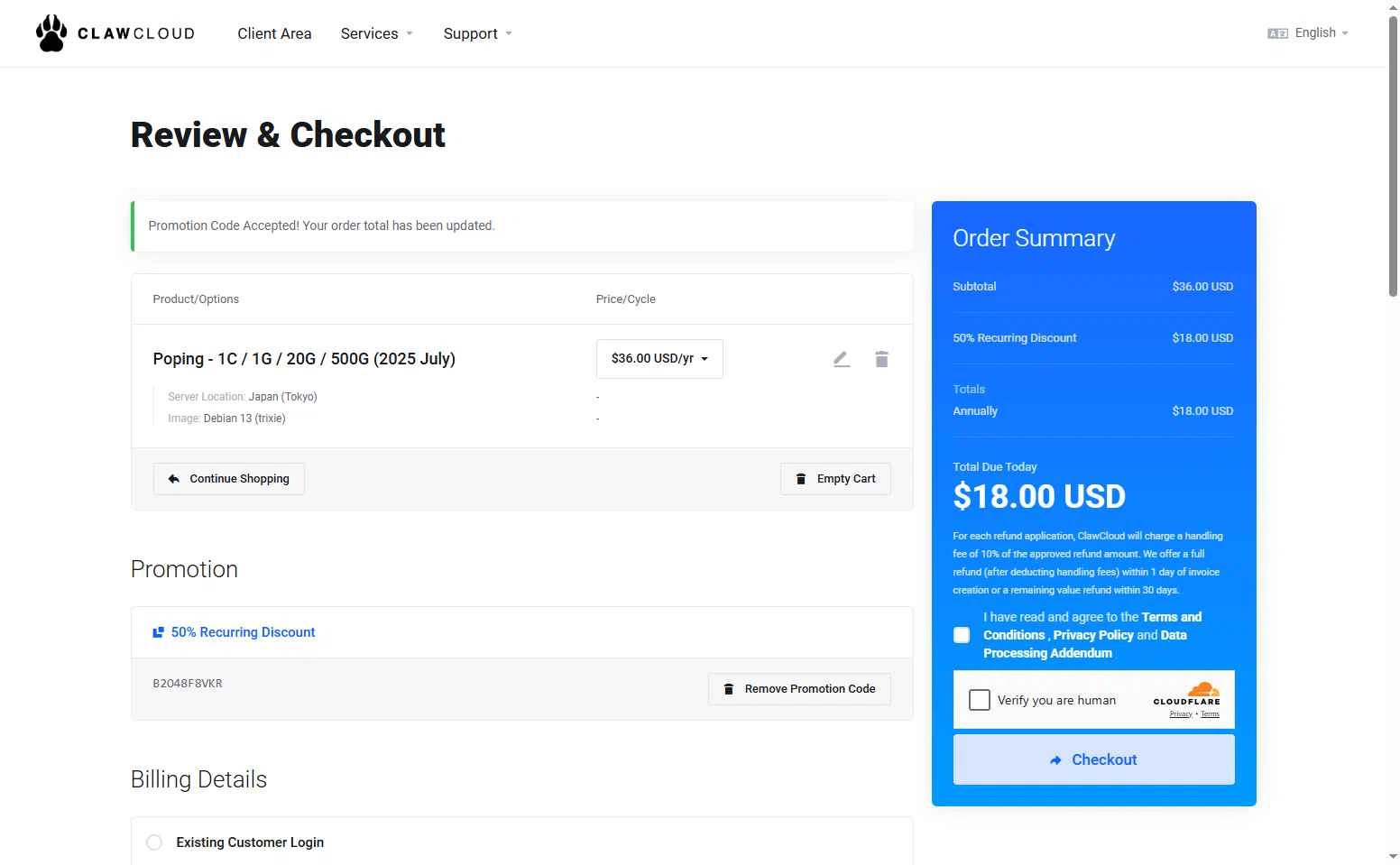Click the 50% Recurring Discount promotion link
This screenshot has height=865, width=1400.
tap(243, 632)
